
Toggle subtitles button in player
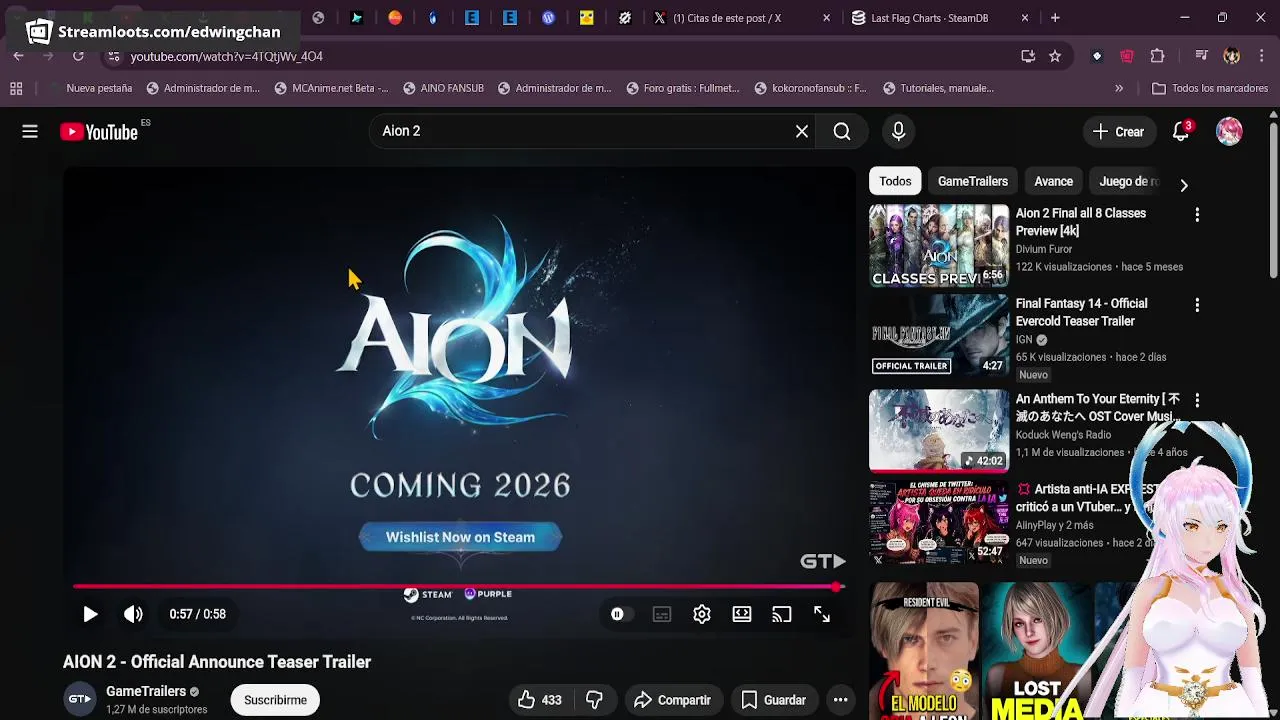coord(662,614)
